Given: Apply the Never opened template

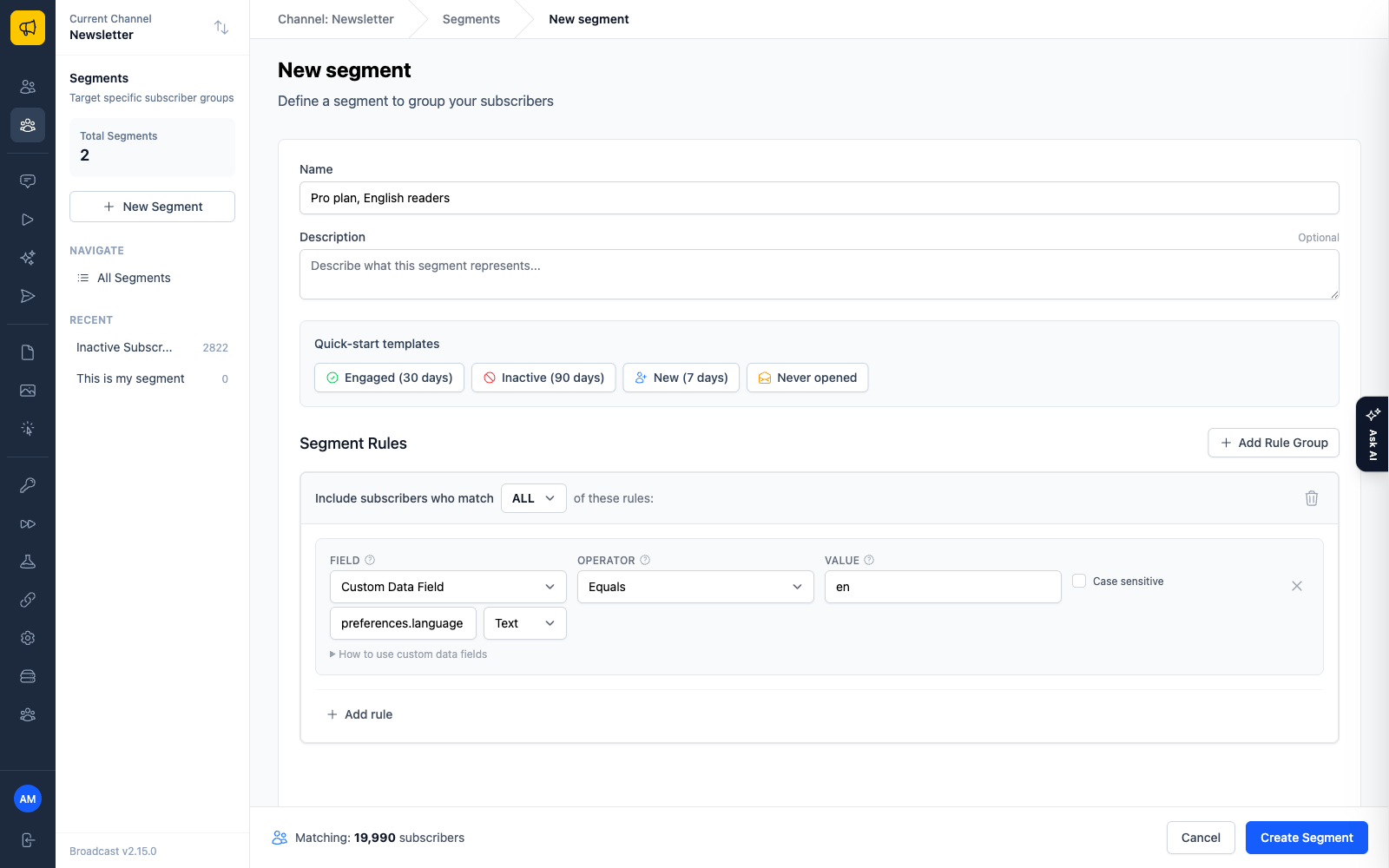Looking at the screenshot, I should click(x=807, y=378).
